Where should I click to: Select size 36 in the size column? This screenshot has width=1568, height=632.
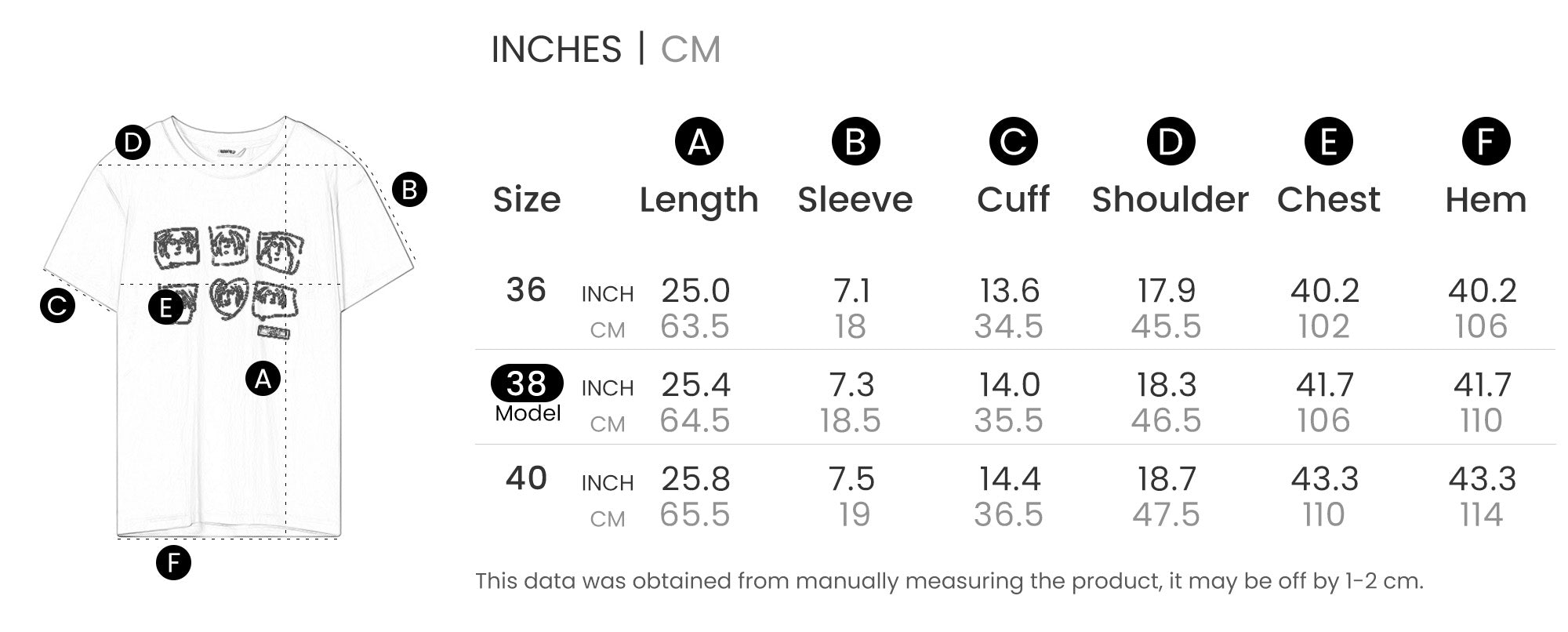click(x=525, y=290)
